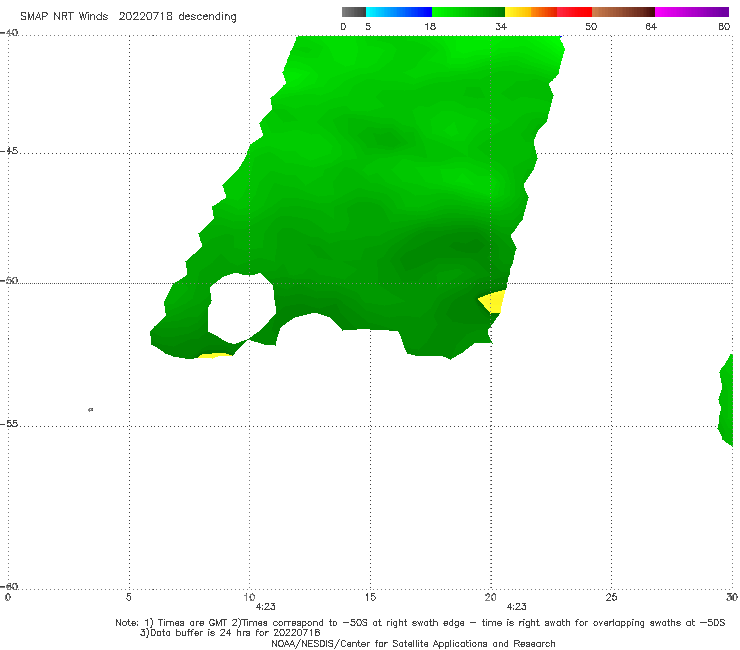This screenshot has height=650, width=740.
Task: Click the white data gap hole inside the green swath
Action: coord(241,307)
